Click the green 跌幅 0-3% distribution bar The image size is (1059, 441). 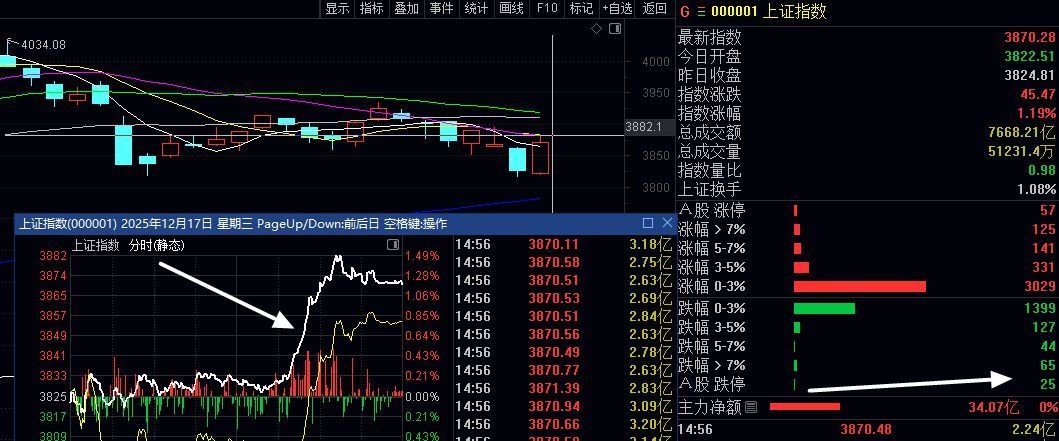click(824, 308)
